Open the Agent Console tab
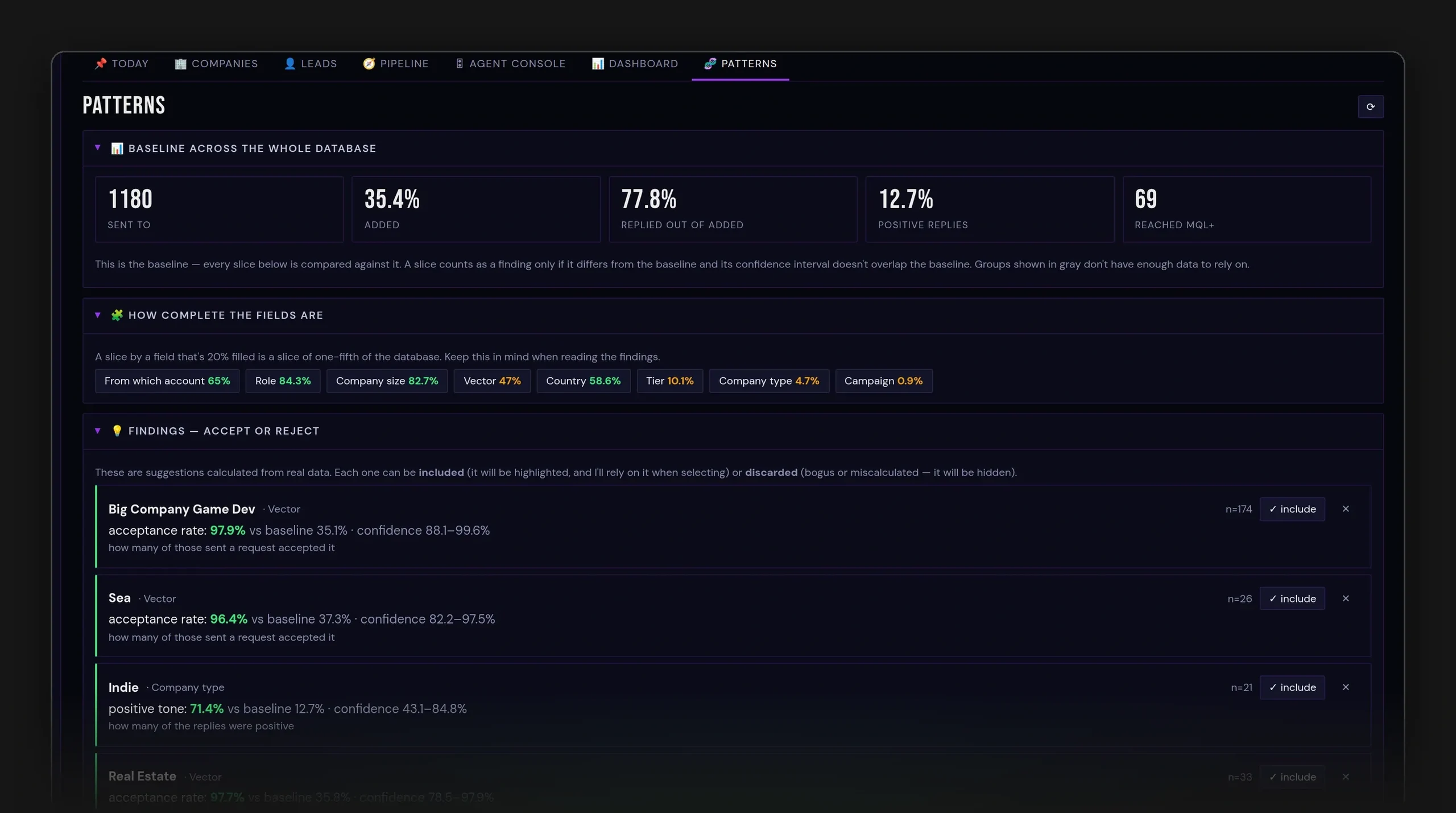The width and height of the screenshot is (1456, 813). [x=510, y=63]
